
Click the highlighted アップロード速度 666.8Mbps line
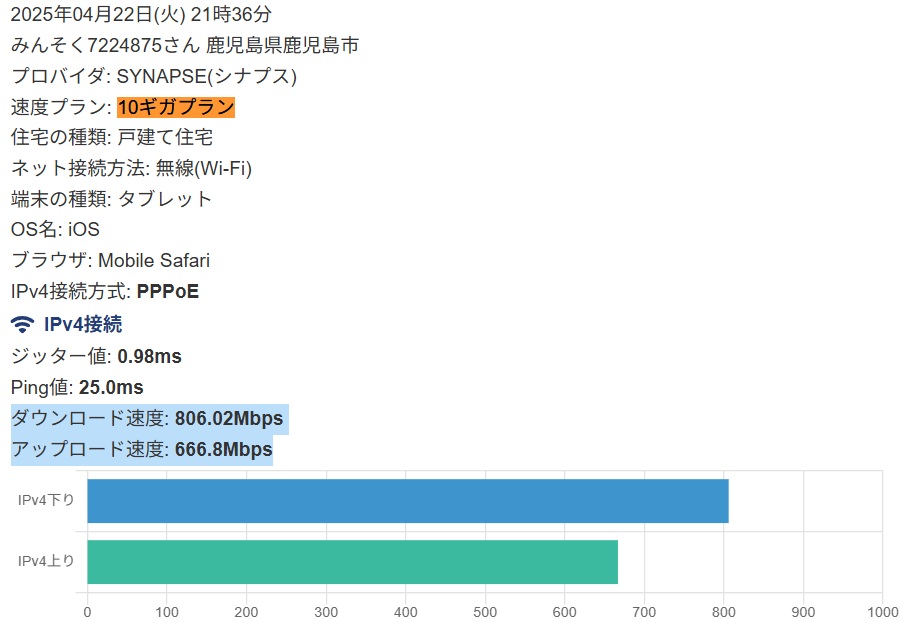pyautogui.click(x=141, y=450)
